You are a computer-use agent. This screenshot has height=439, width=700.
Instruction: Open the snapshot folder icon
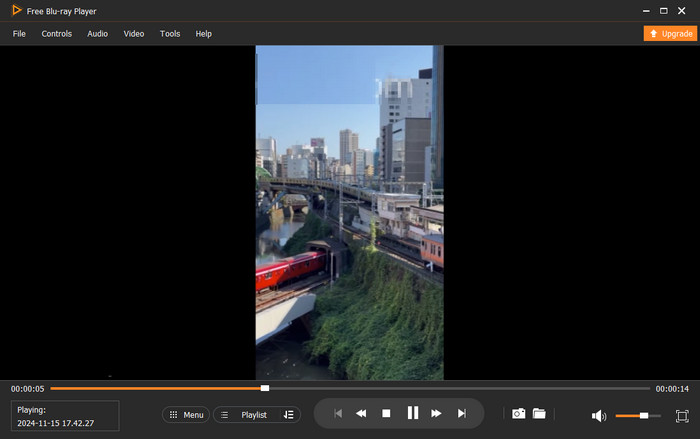point(539,413)
